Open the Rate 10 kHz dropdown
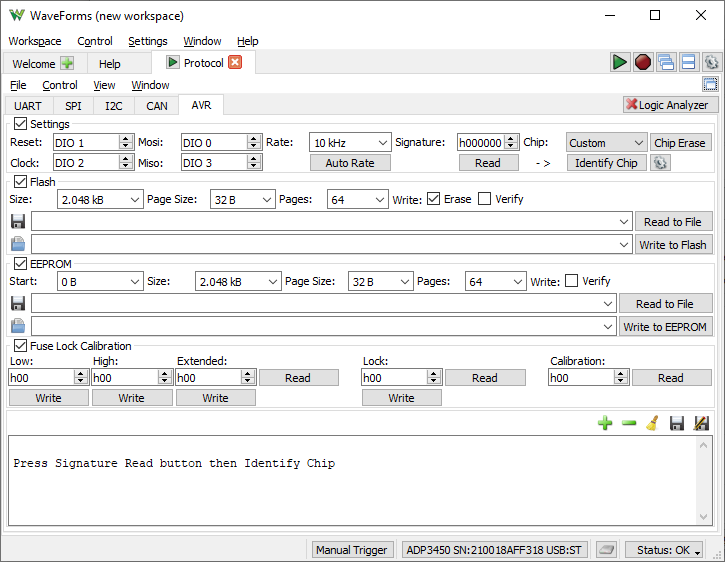 click(x=350, y=142)
